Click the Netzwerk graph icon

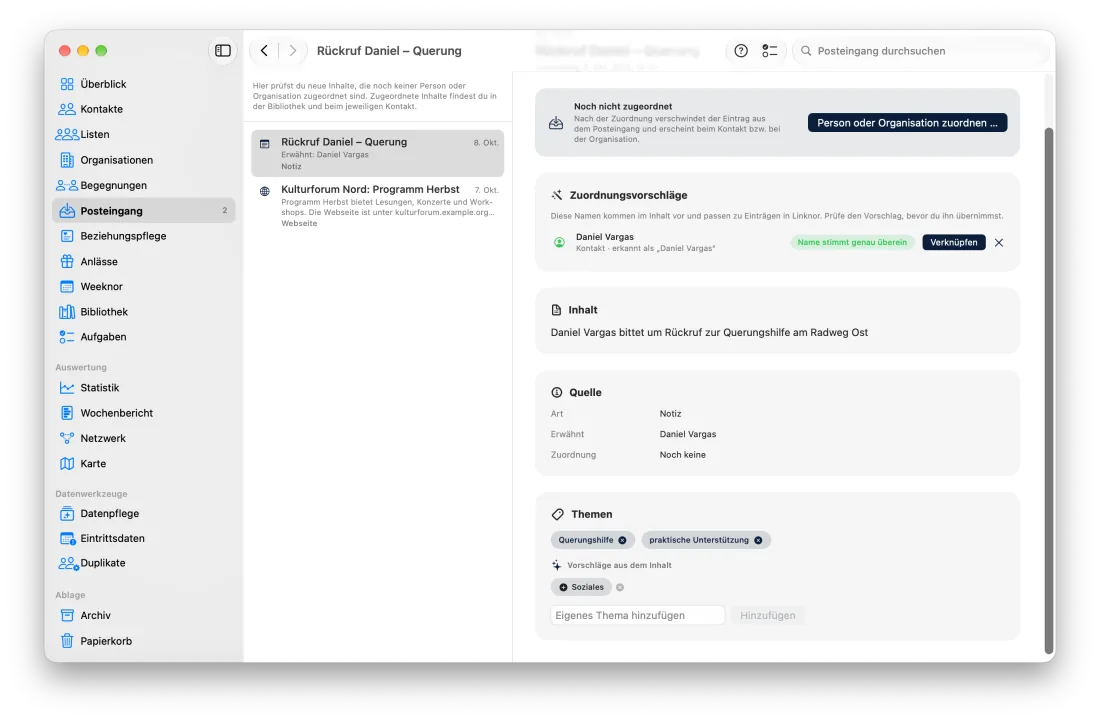click(67, 438)
